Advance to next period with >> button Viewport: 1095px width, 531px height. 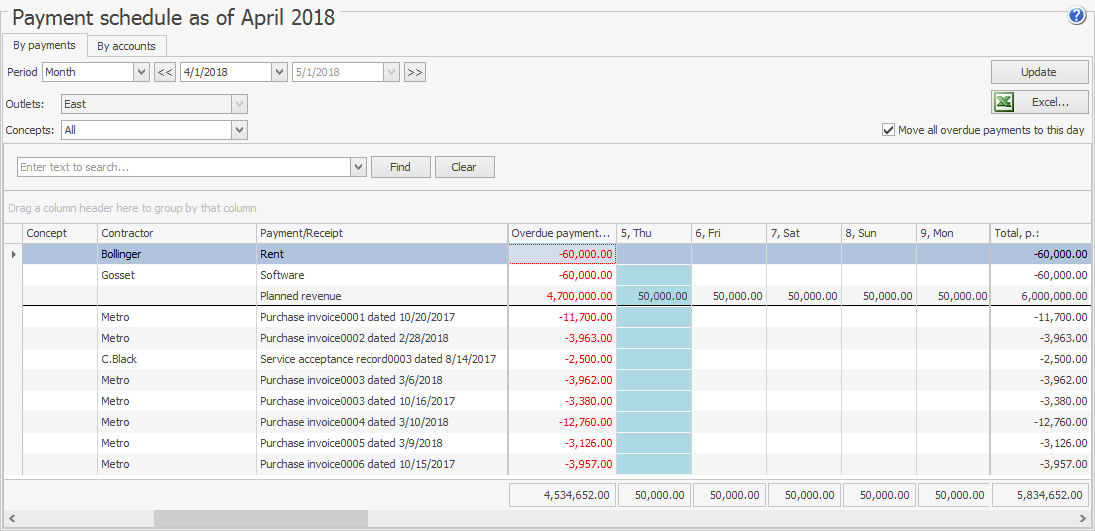pyautogui.click(x=415, y=72)
